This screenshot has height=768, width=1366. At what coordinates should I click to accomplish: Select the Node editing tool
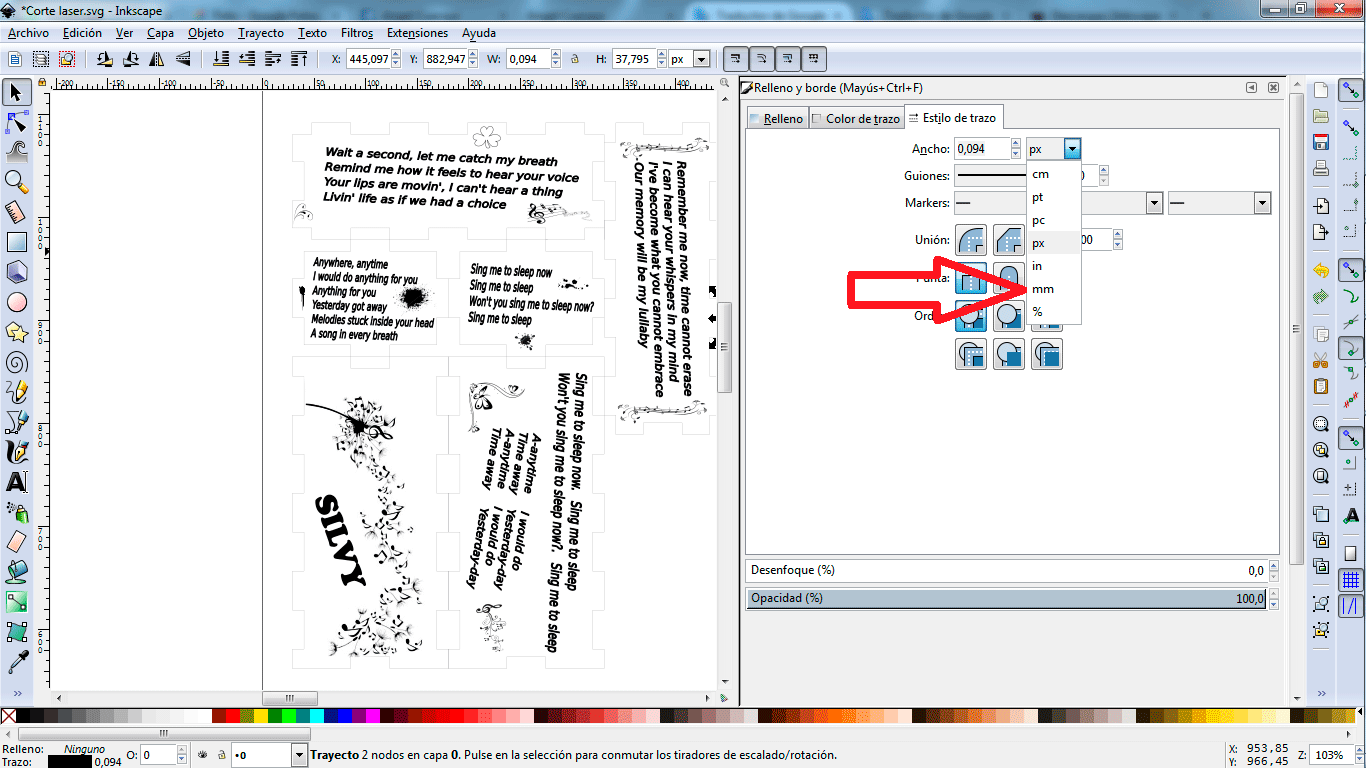16,123
